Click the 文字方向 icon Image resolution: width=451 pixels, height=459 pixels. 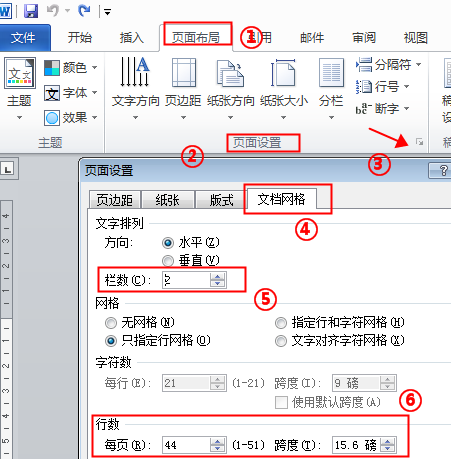point(135,72)
